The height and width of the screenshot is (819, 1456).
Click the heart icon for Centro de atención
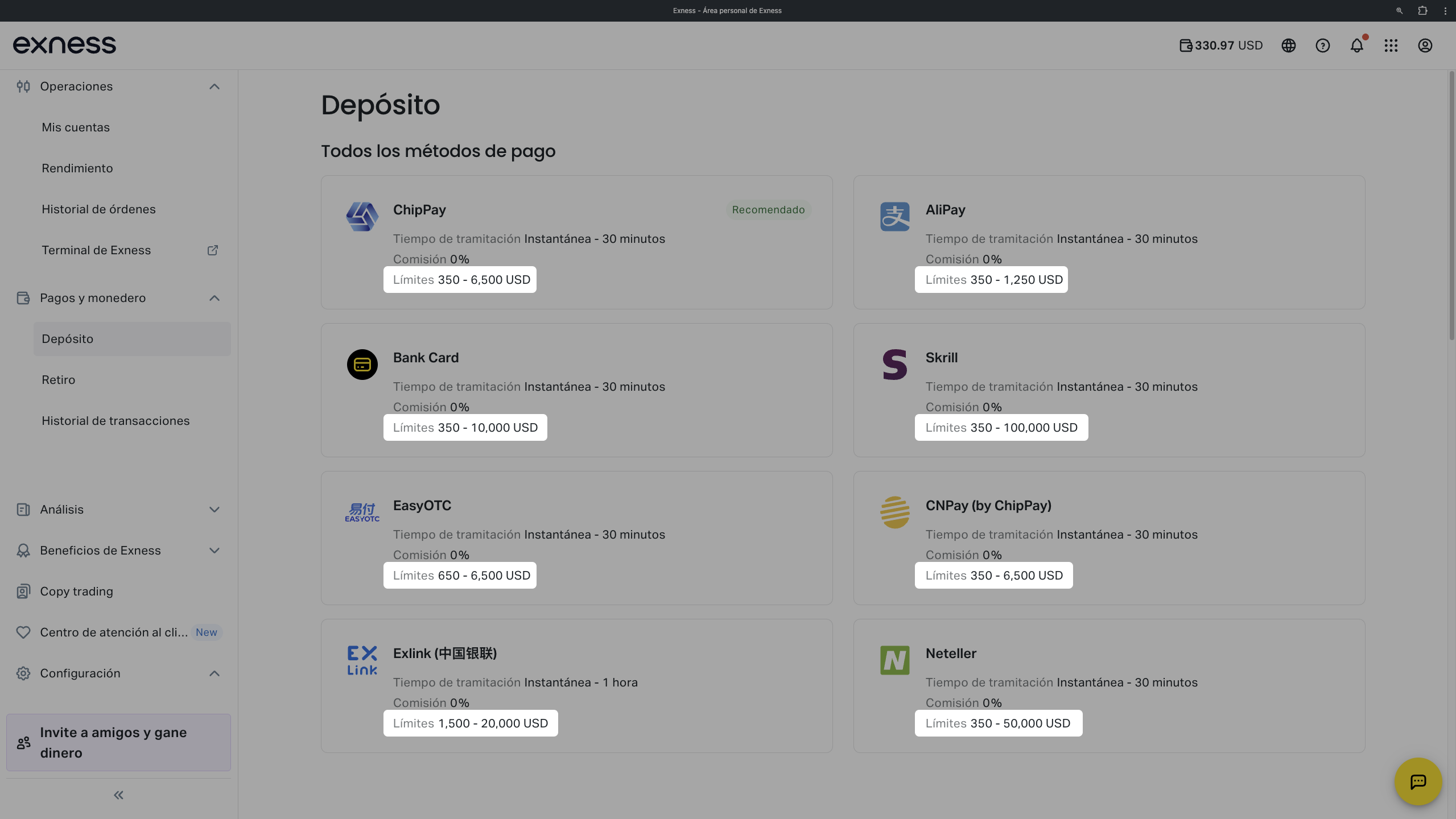coord(23,632)
